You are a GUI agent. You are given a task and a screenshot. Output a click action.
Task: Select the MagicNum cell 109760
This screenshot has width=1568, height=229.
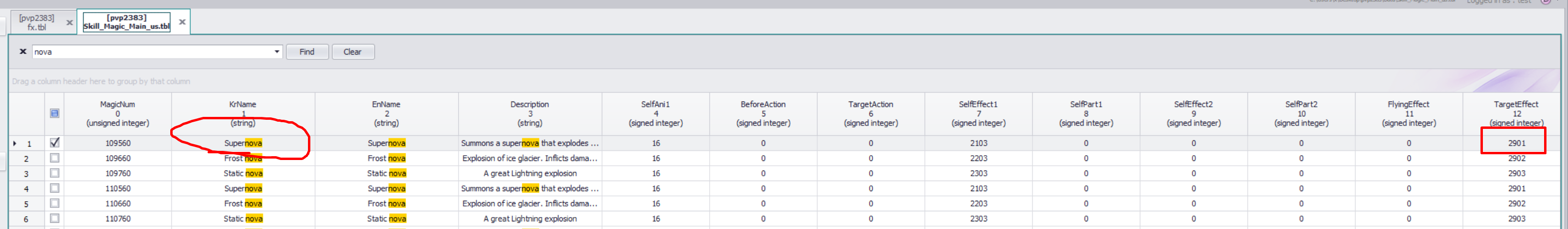pyautogui.click(x=118, y=173)
